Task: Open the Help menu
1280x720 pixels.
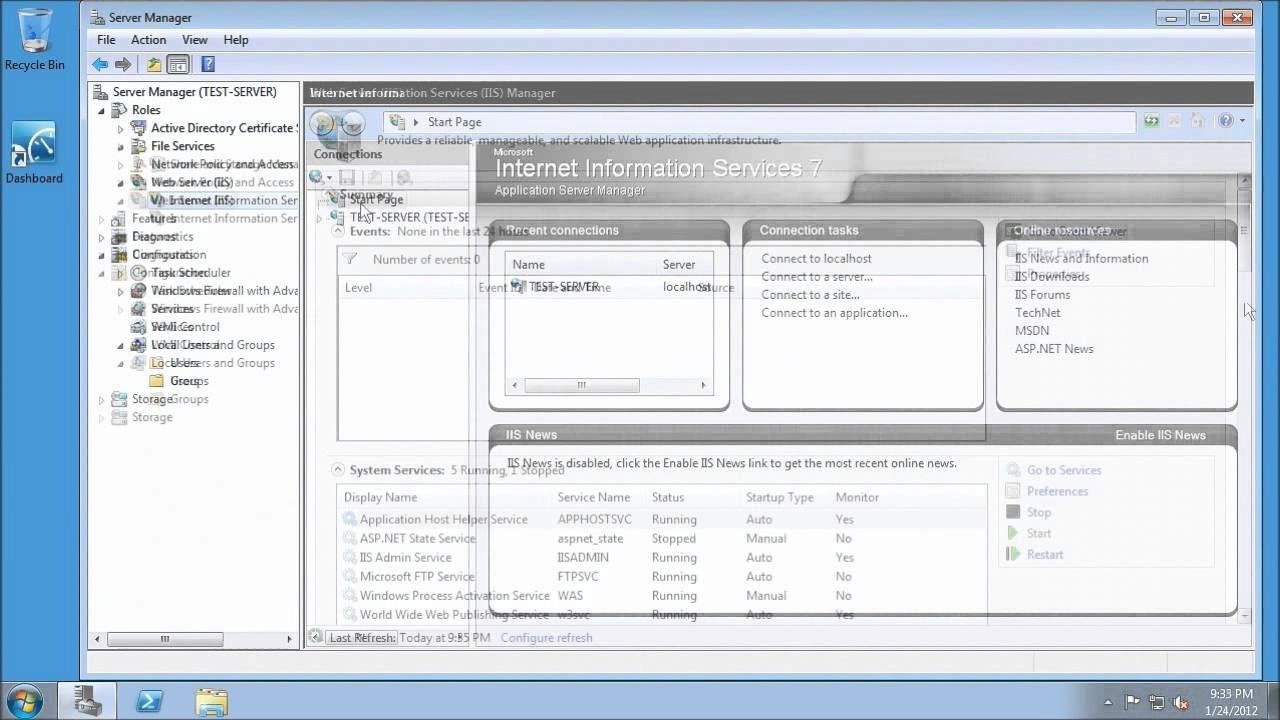Action: (236, 40)
